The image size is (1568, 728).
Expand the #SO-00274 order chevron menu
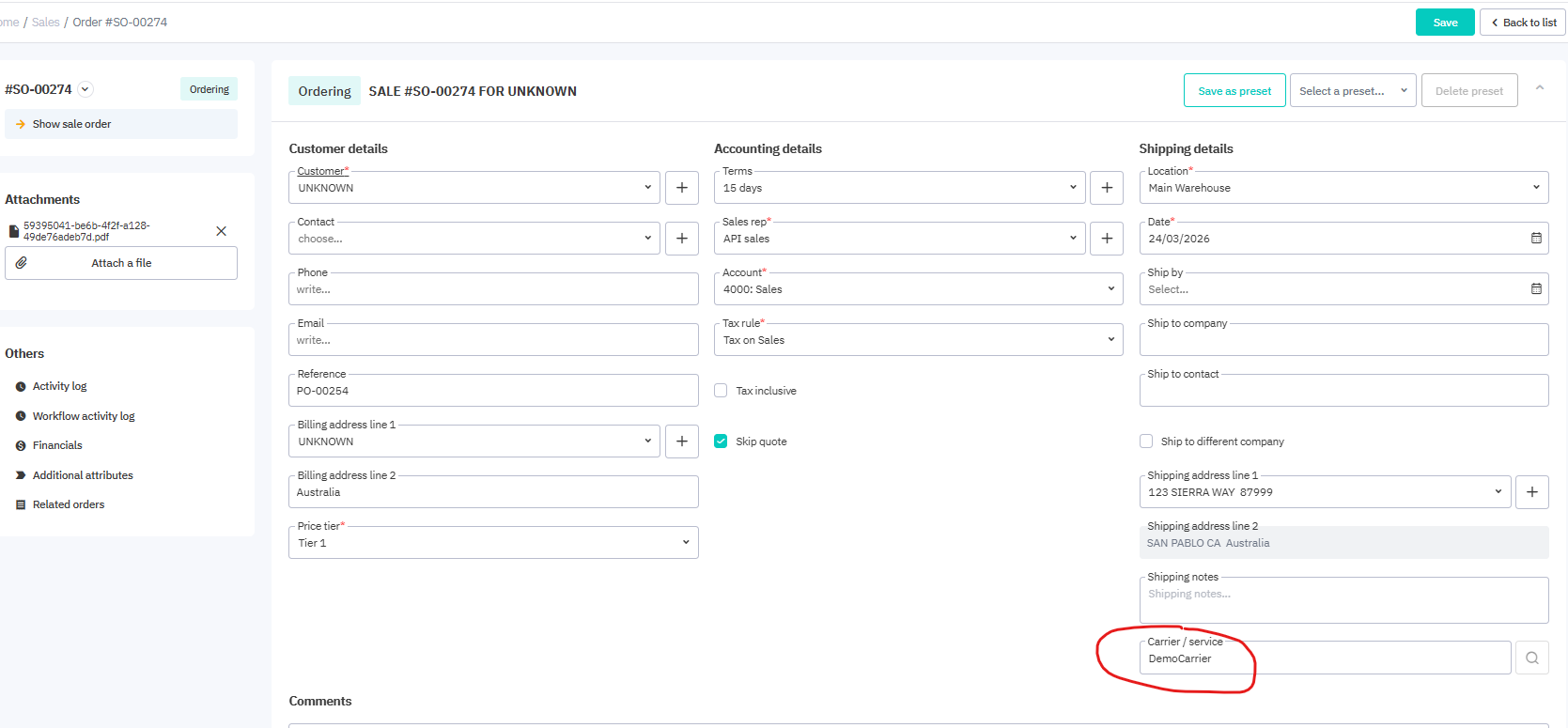pos(85,89)
